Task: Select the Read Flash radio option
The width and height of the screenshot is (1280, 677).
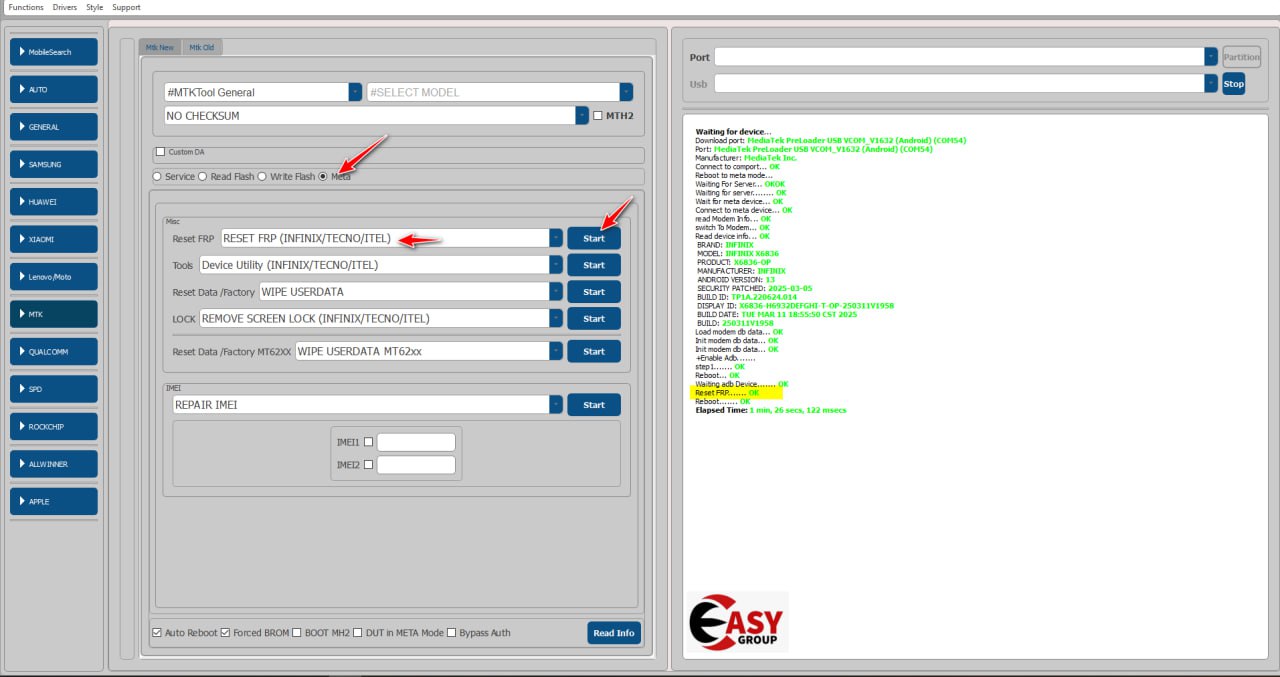Action: (x=202, y=177)
